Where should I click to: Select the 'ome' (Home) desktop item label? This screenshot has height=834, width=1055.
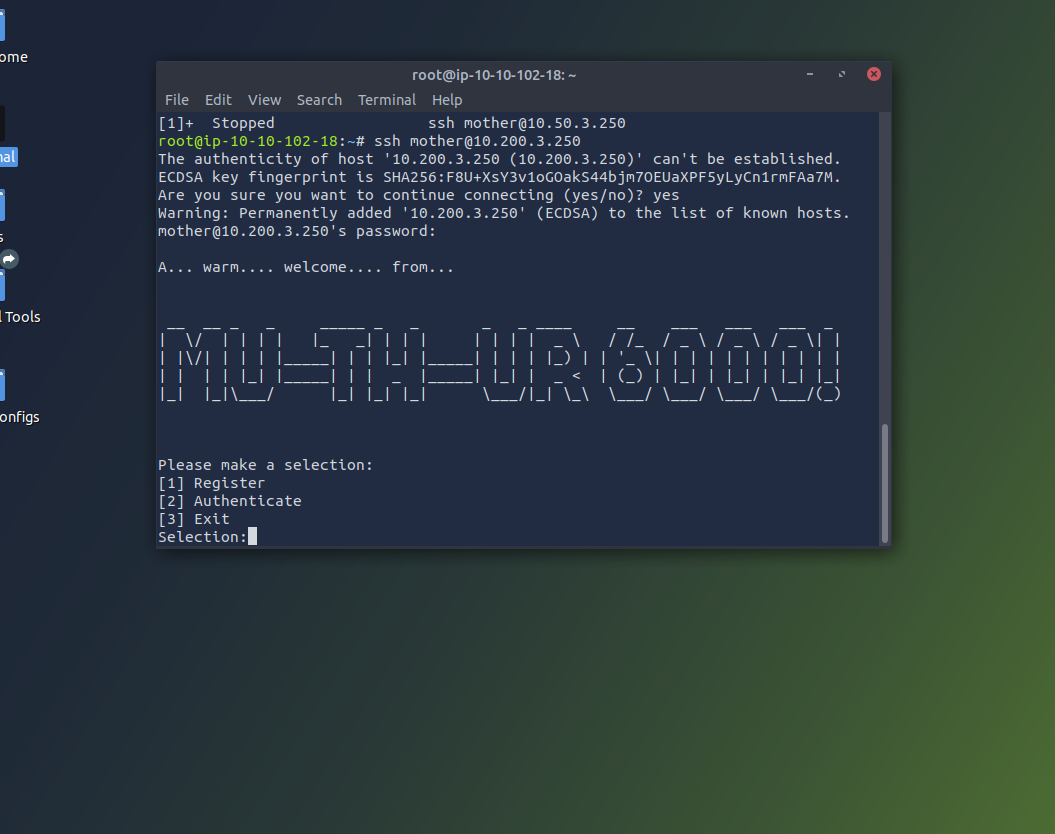(13, 57)
